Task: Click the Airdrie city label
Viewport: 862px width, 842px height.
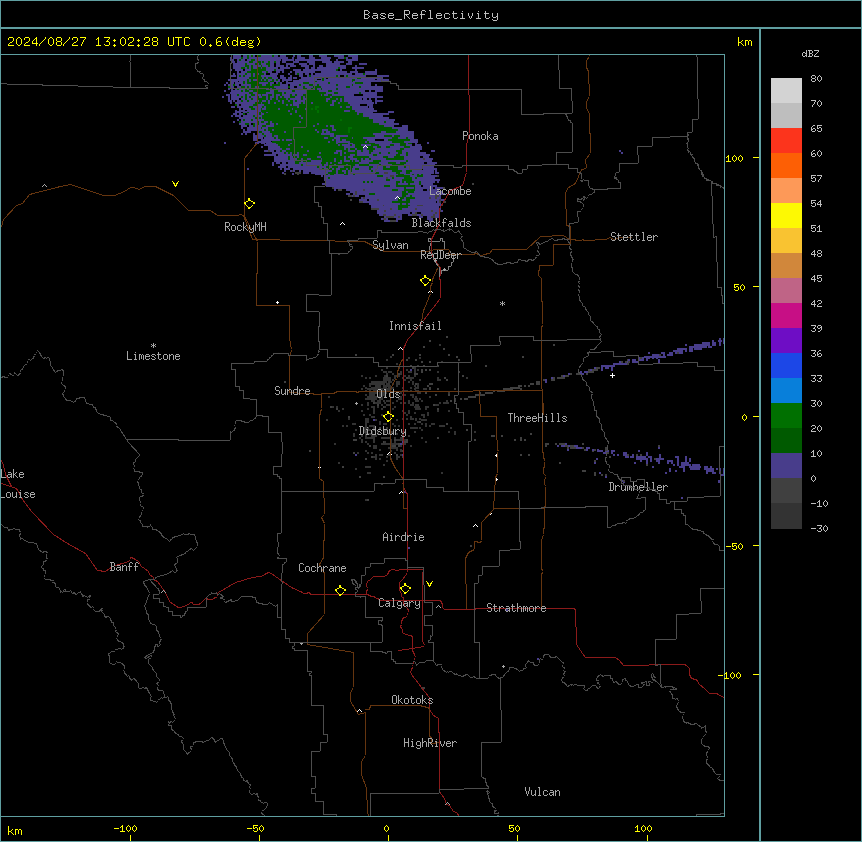Action: coord(404,537)
